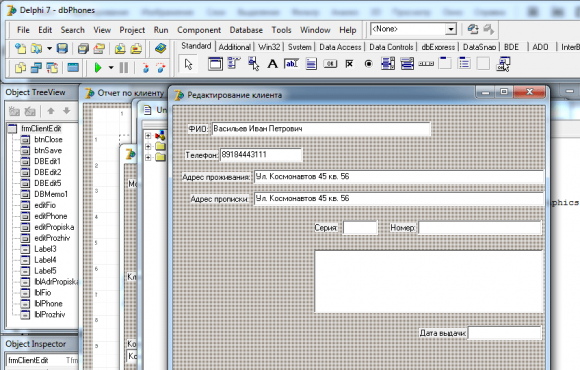The width and height of the screenshot is (580, 370).
Task: Pick the RadioButton component from palette
Action: pyautogui.click(x=368, y=64)
